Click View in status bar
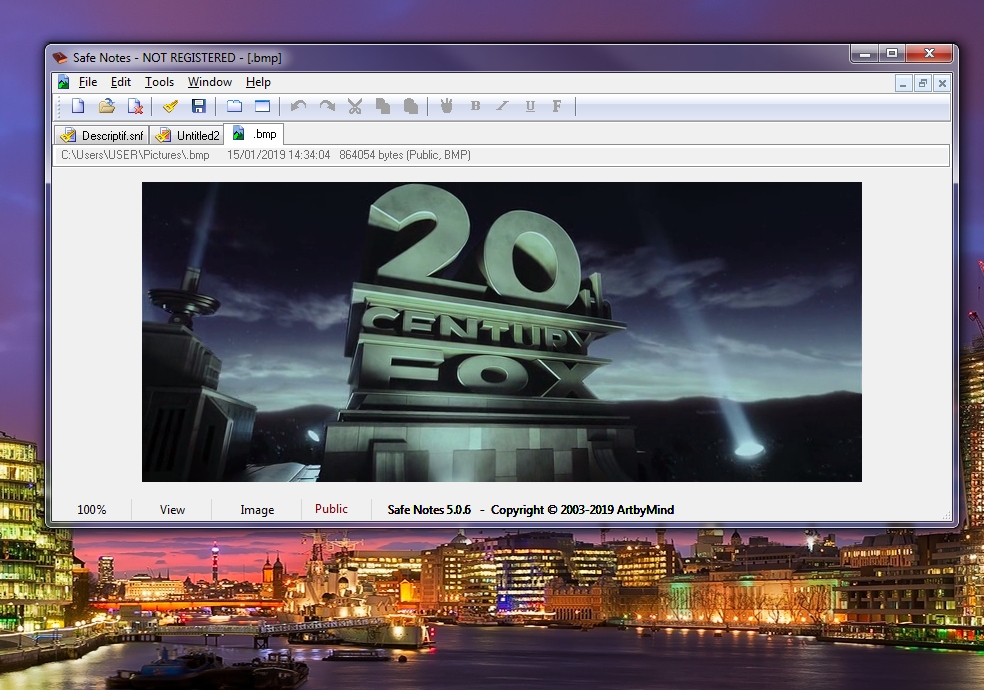 click(172, 510)
